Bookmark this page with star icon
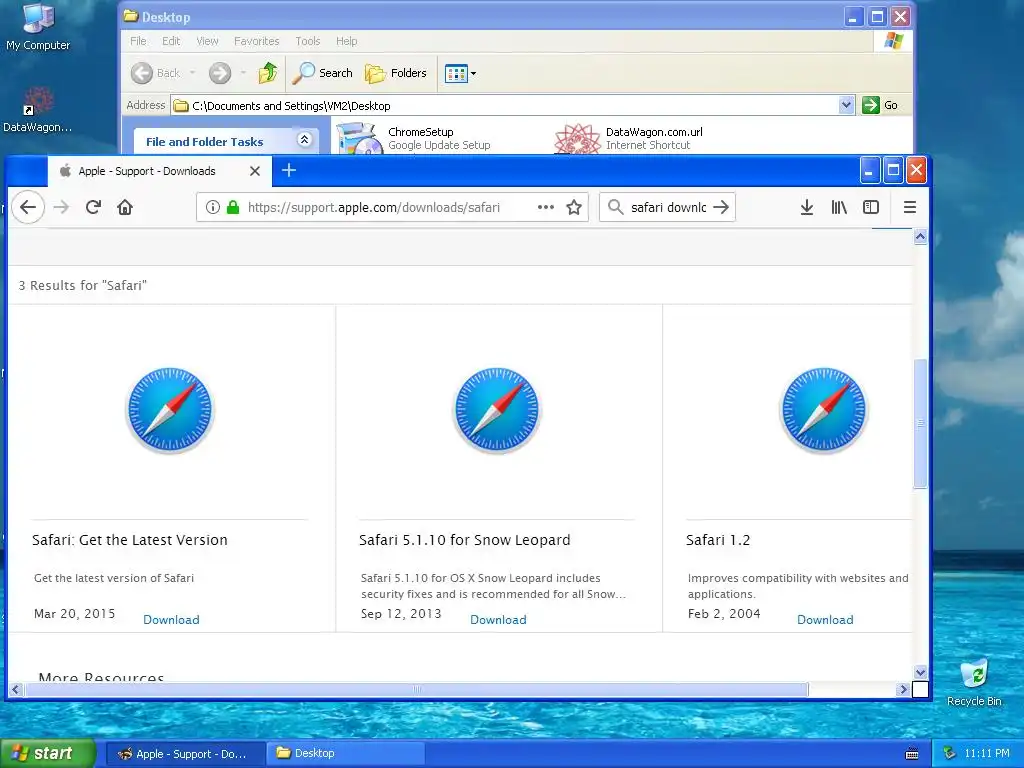The image size is (1024, 768). pos(573,207)
